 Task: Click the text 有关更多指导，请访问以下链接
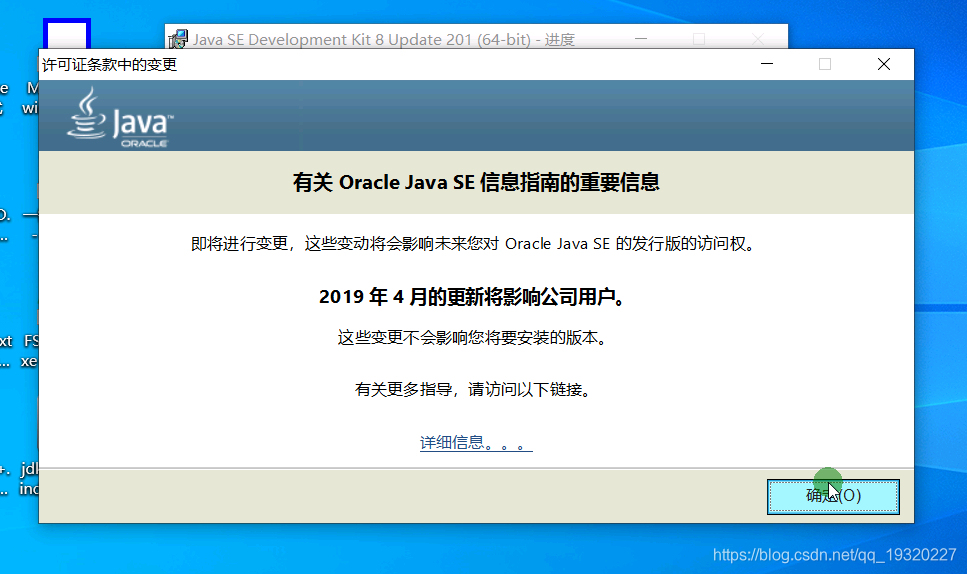point(472,390)
